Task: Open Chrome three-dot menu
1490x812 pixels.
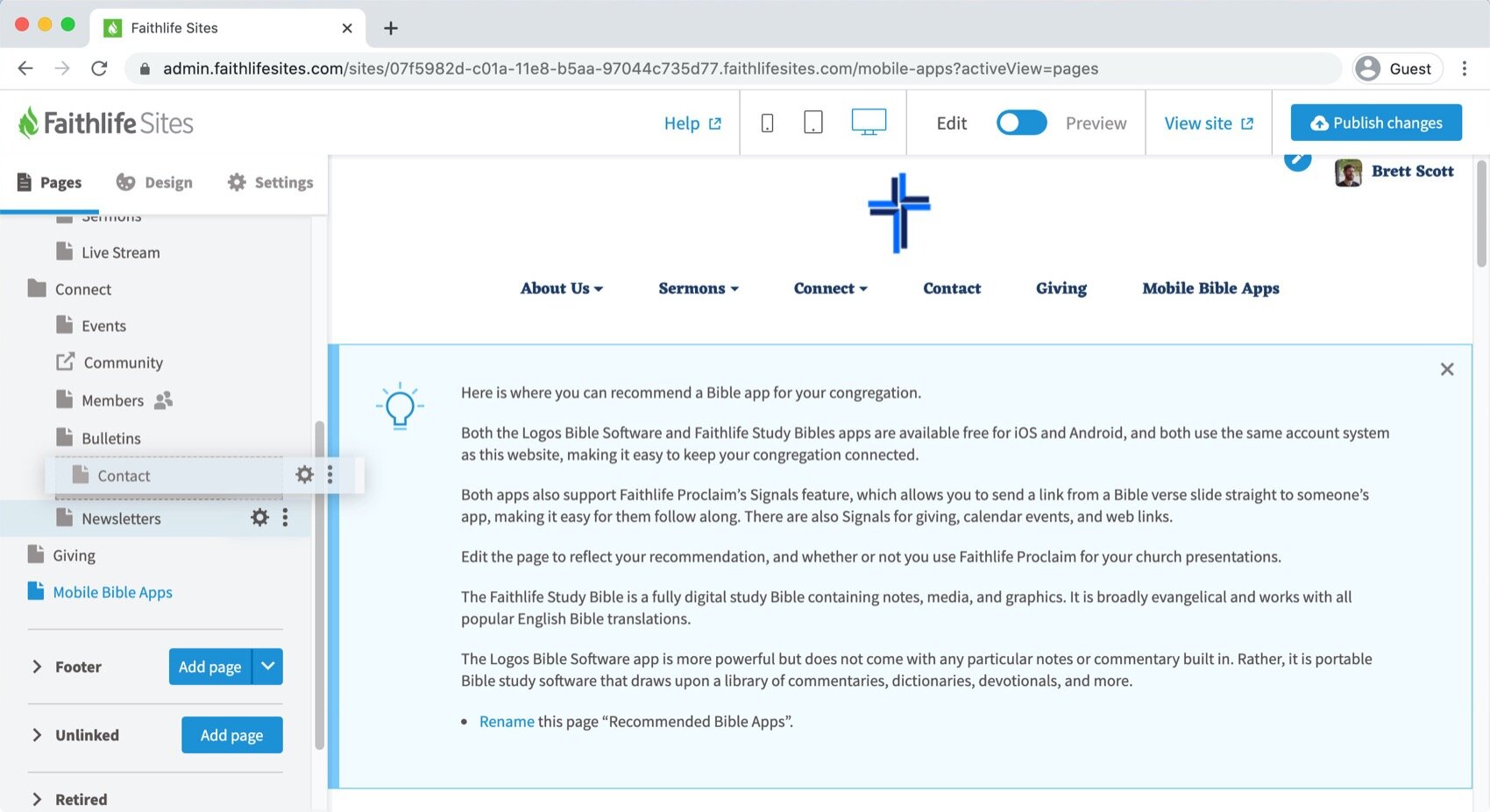Action: pyautogui.click(x=1464, y=68)
